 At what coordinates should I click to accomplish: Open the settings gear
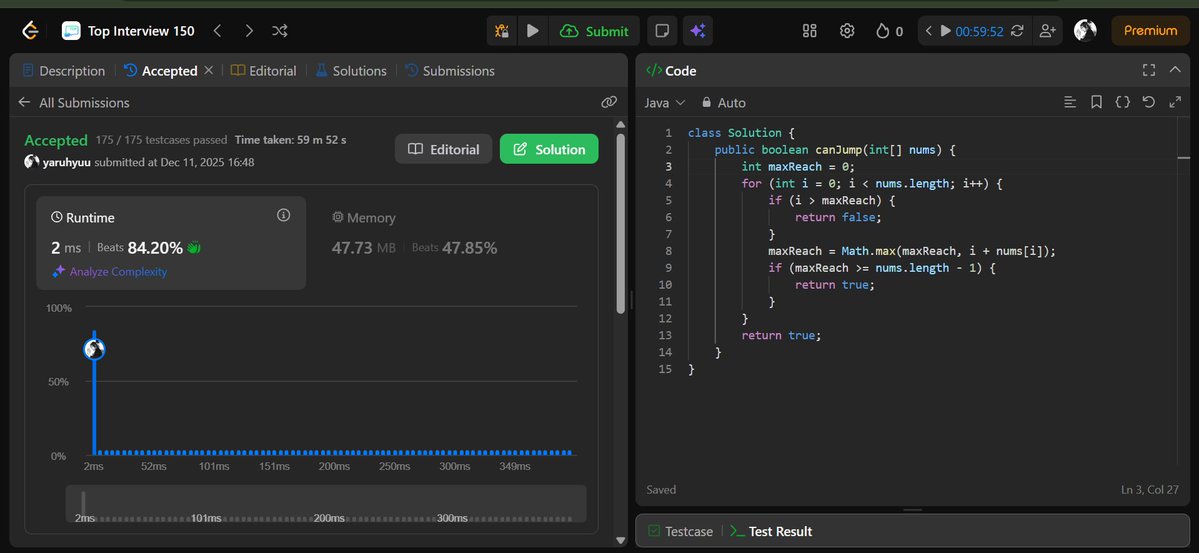(846, 31)
